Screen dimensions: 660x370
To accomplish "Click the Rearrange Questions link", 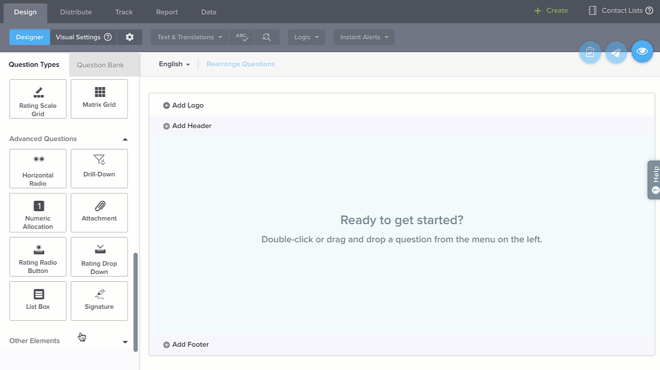I will [x=240, y=64].
